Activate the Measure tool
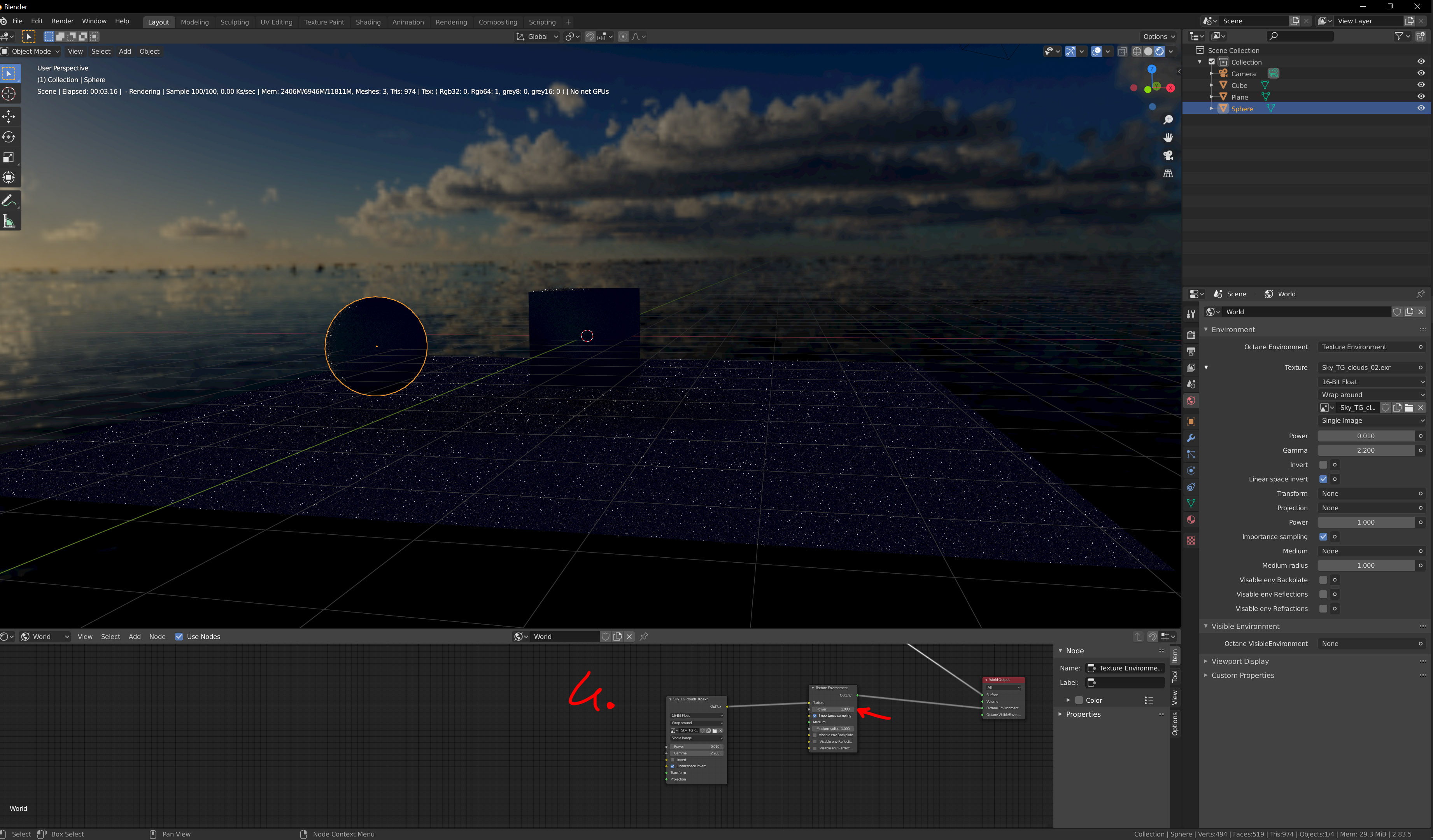This screenshot has height=840, width=1433. tap(9, 221)
